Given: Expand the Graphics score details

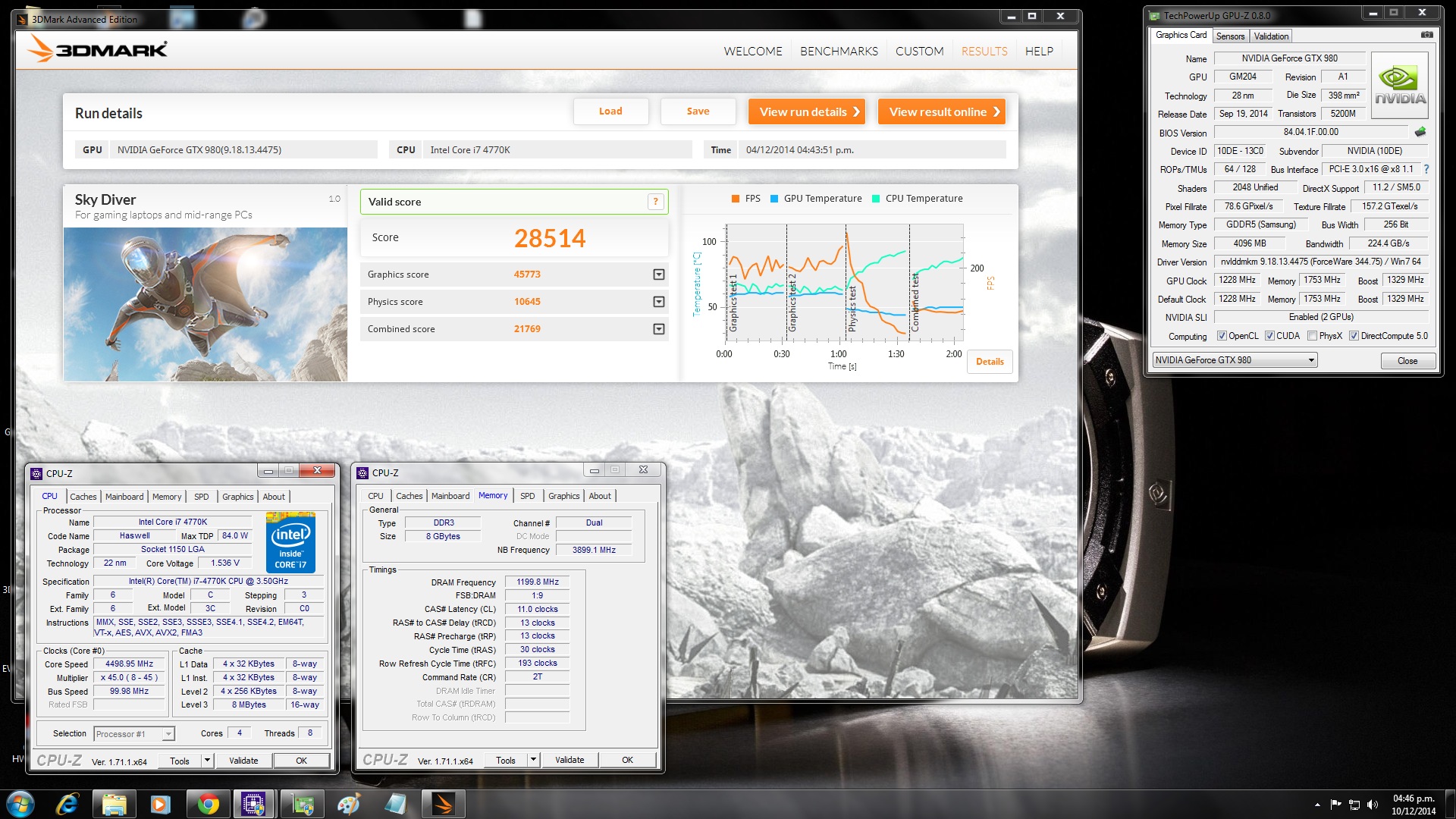Looking at the screenshot, I should pos(658,275).
